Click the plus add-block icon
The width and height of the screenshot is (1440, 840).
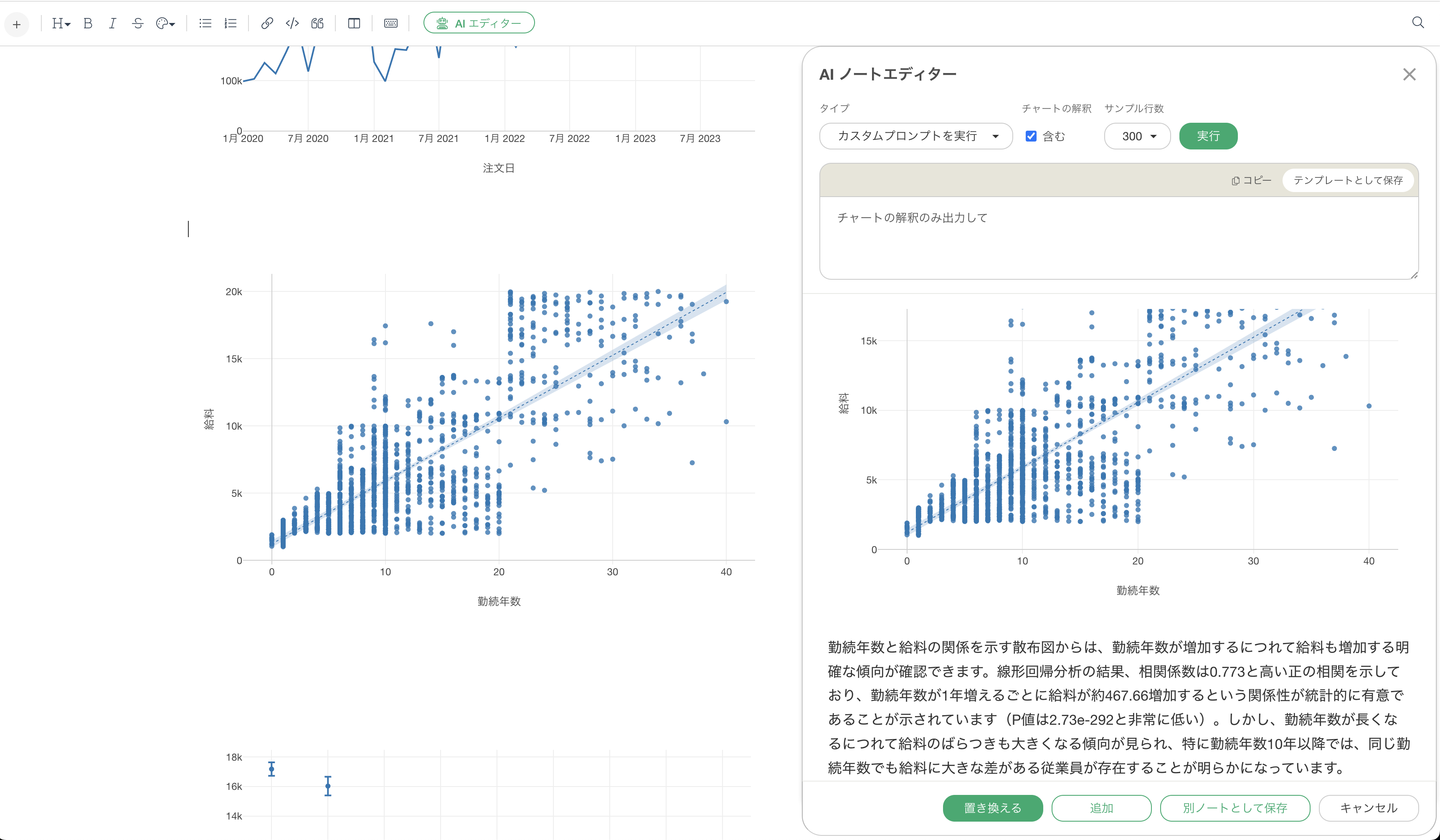(x=17, y=24)
